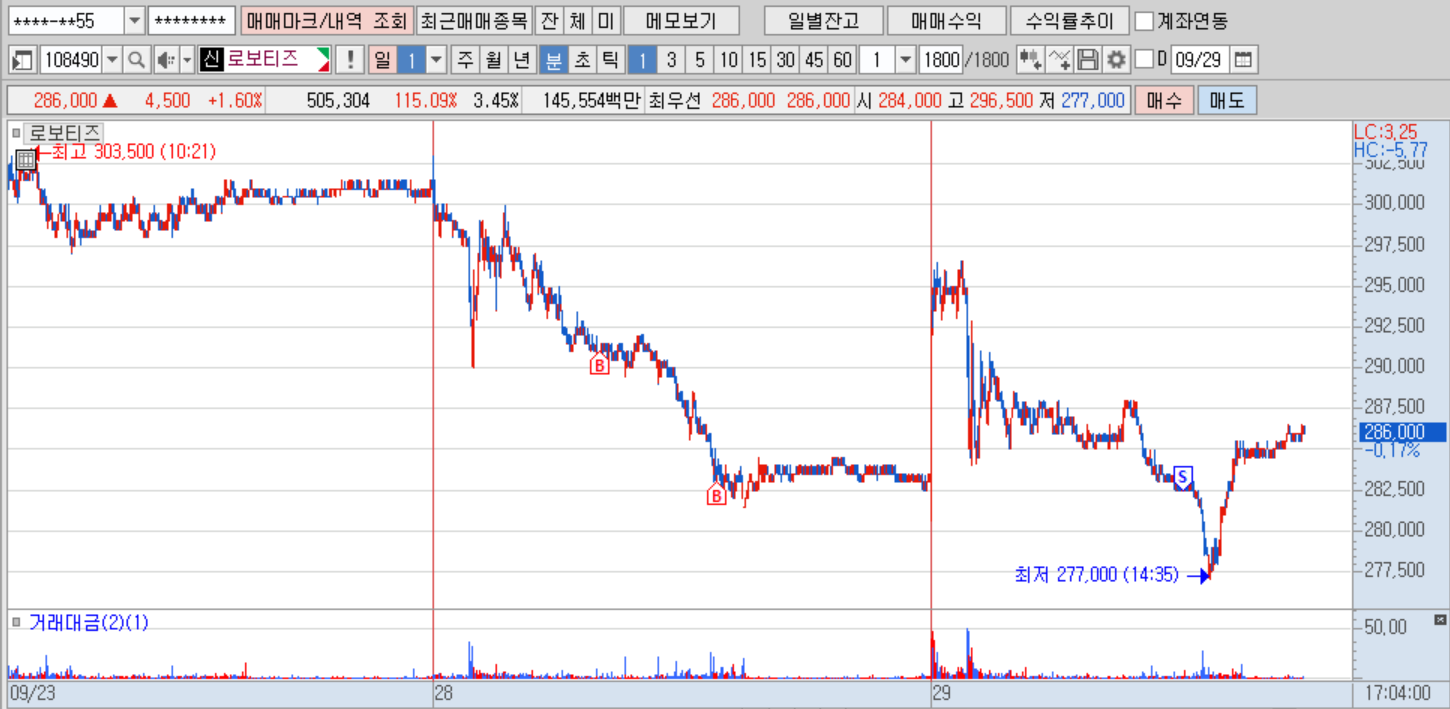
Task: Click small square beside 로보티즈 chart label
Action: [16, 132]
